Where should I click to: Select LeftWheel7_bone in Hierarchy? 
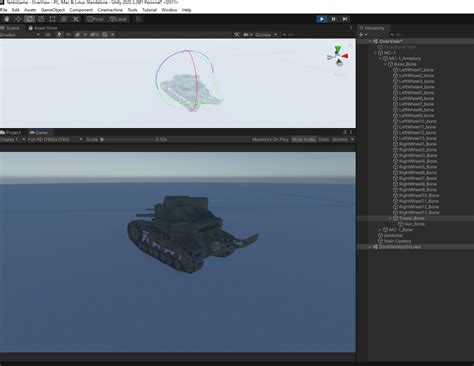pos(416,104)
